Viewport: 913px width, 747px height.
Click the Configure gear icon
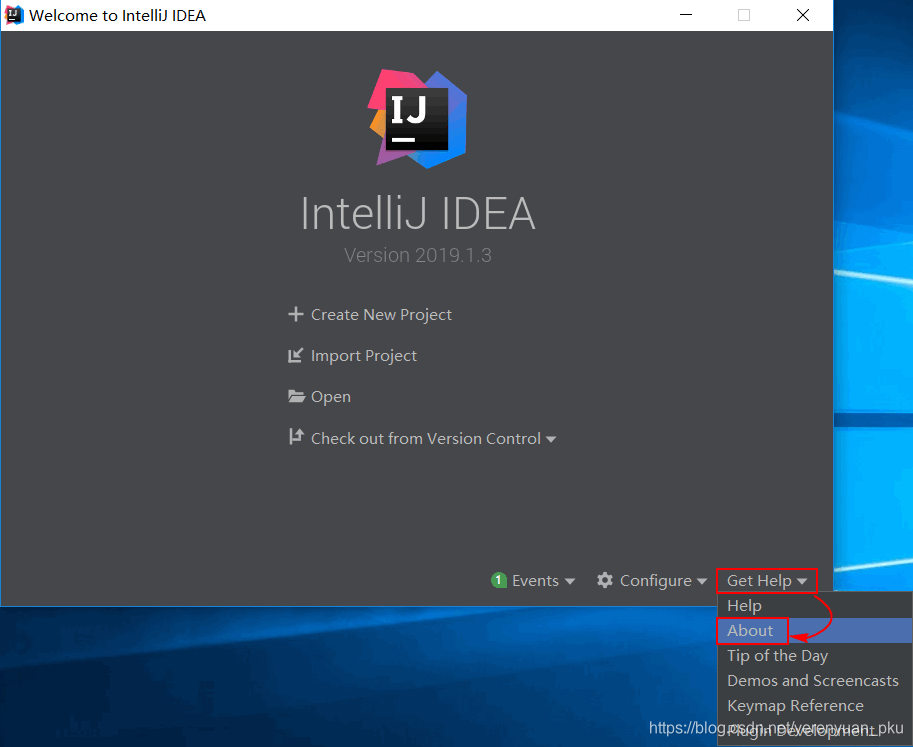pos(605,580)
